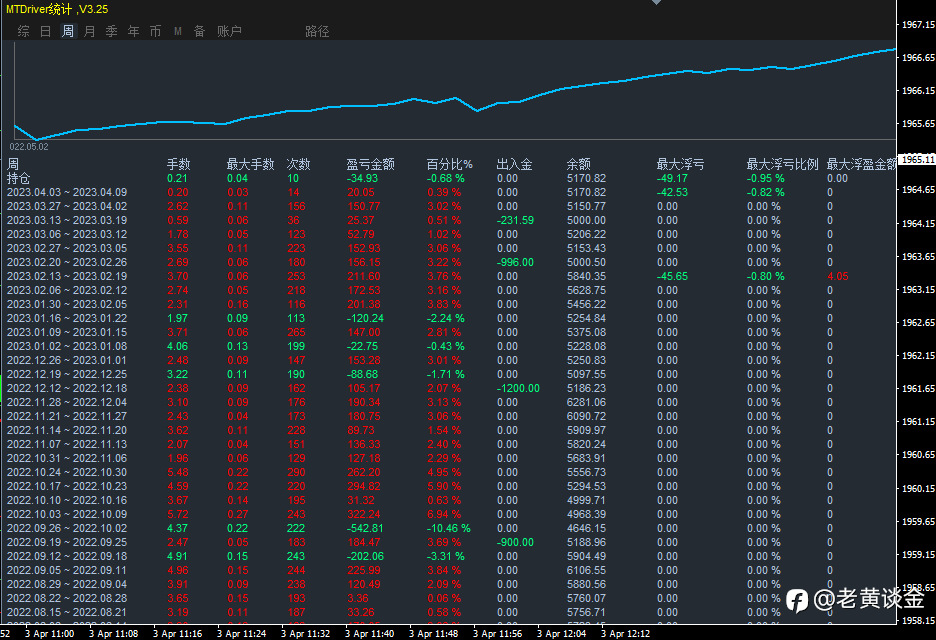Open the M tab

pyautogui.click(x=178, y=31)
